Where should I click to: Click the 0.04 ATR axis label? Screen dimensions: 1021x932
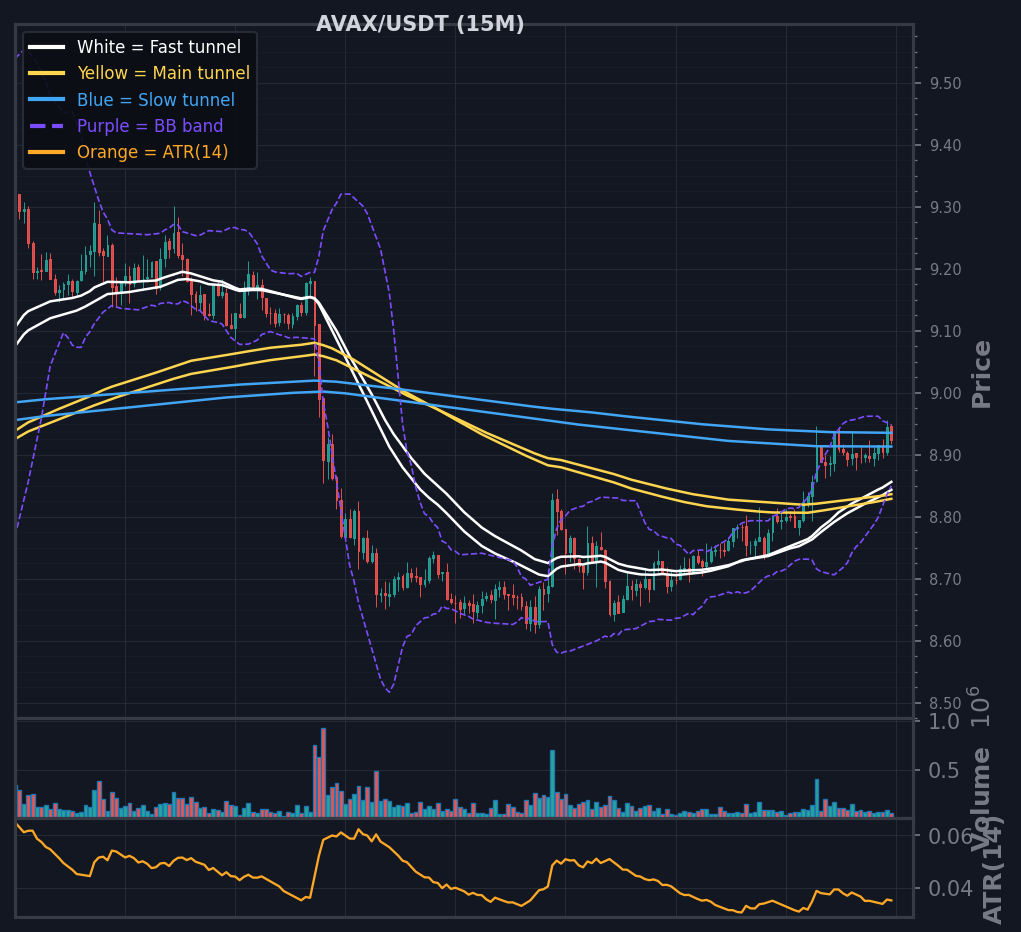point(950,888)
